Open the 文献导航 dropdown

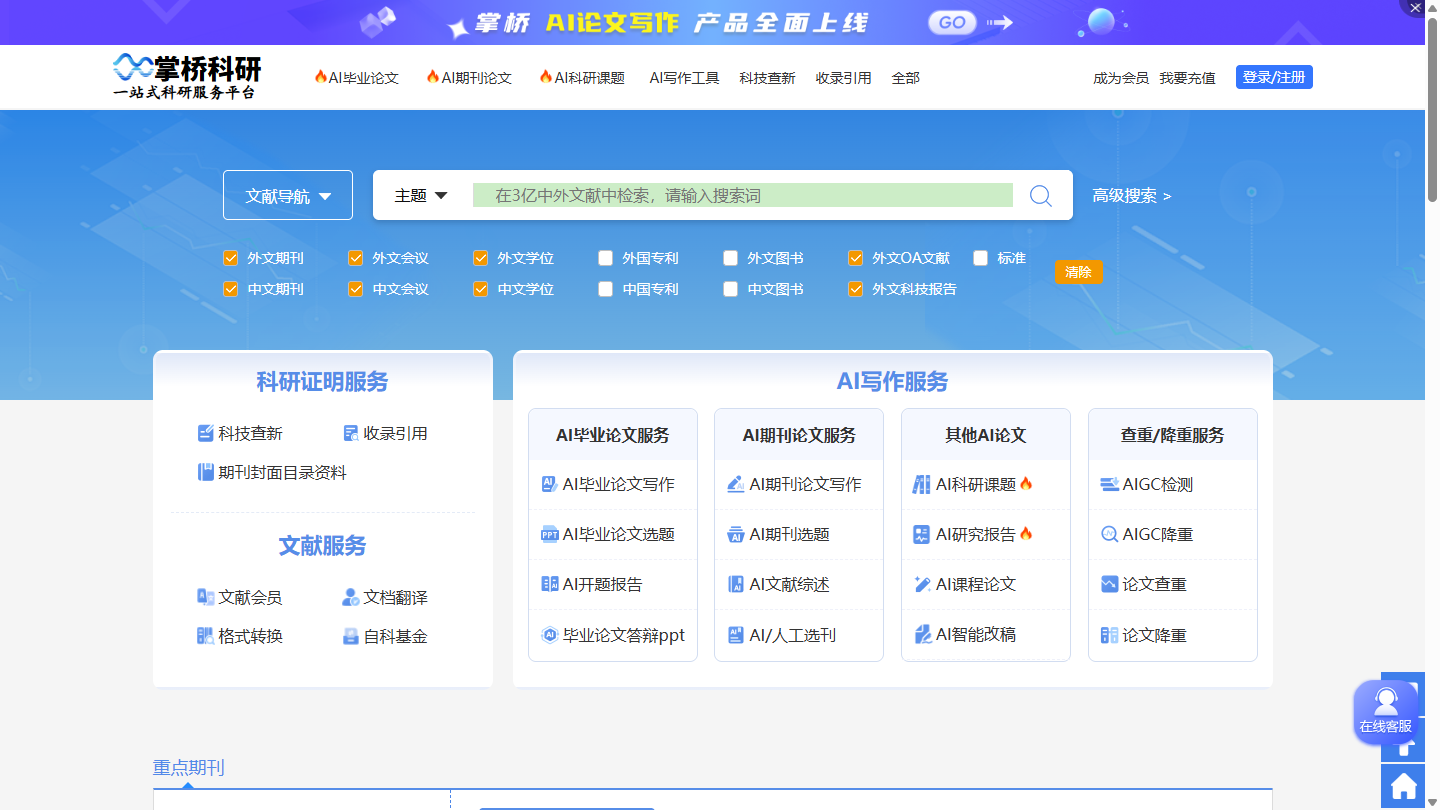click(x=288, y=195)
